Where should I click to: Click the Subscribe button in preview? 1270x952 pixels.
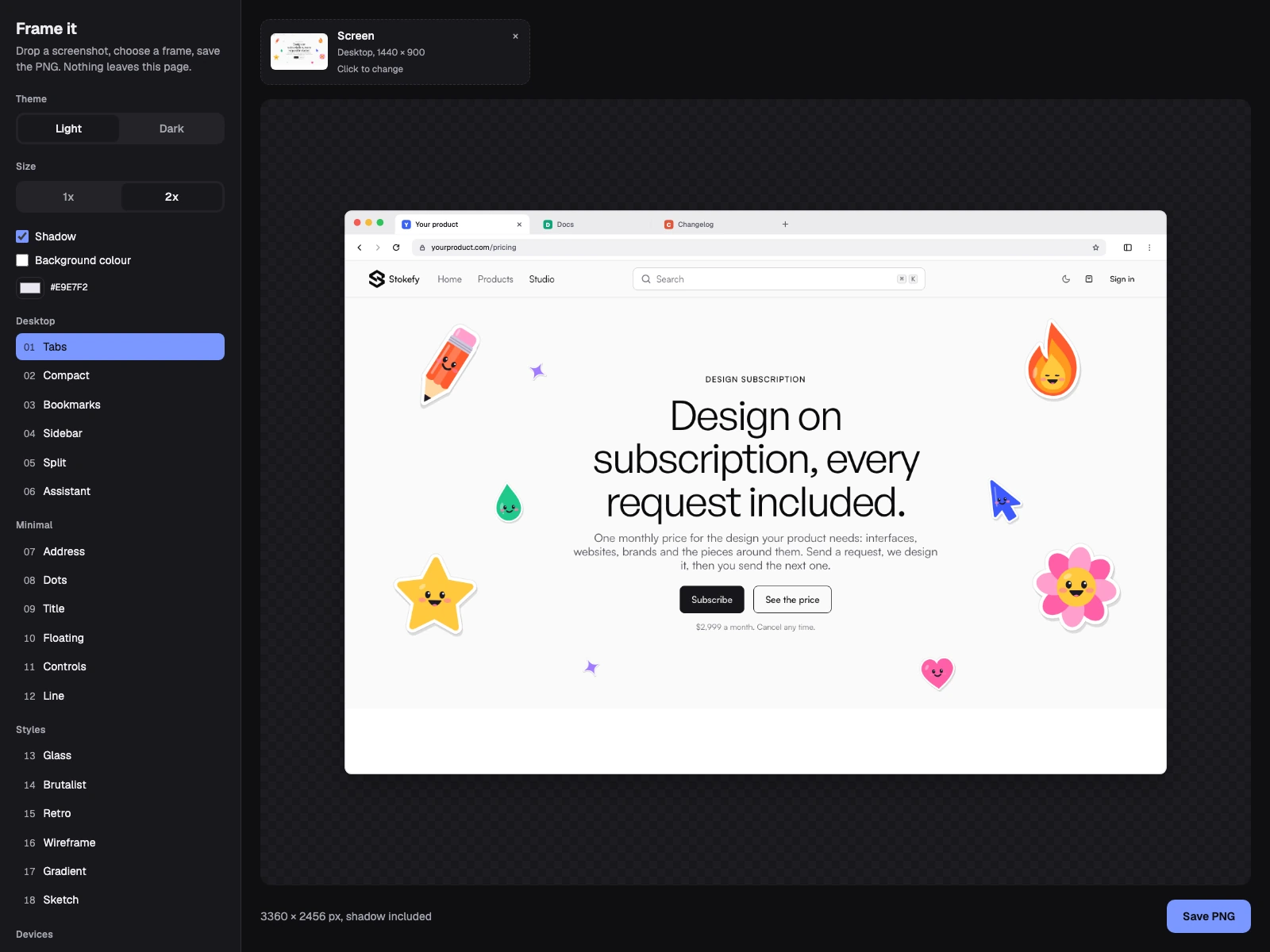click(712, 600)
